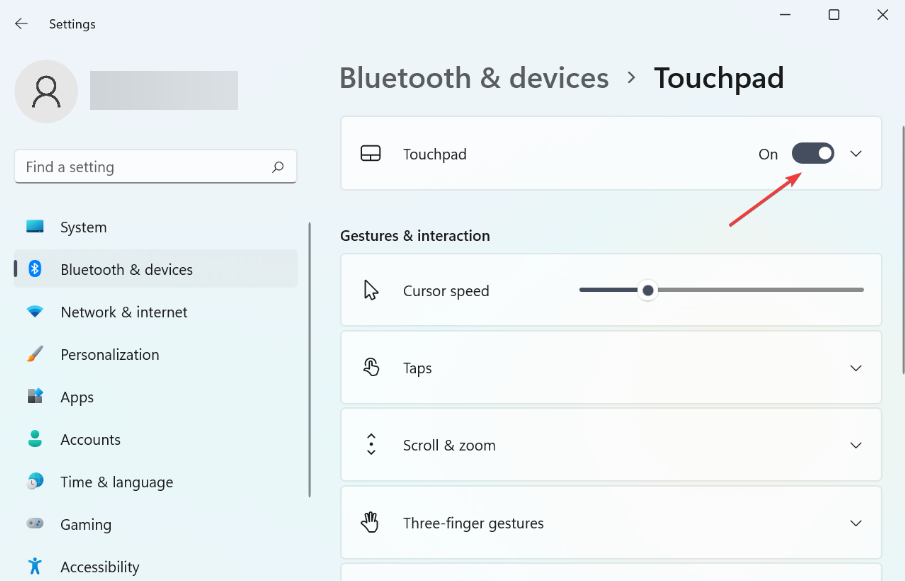Click the Network & internet Wi-Fi icon
905x581 pixels.
35,312
